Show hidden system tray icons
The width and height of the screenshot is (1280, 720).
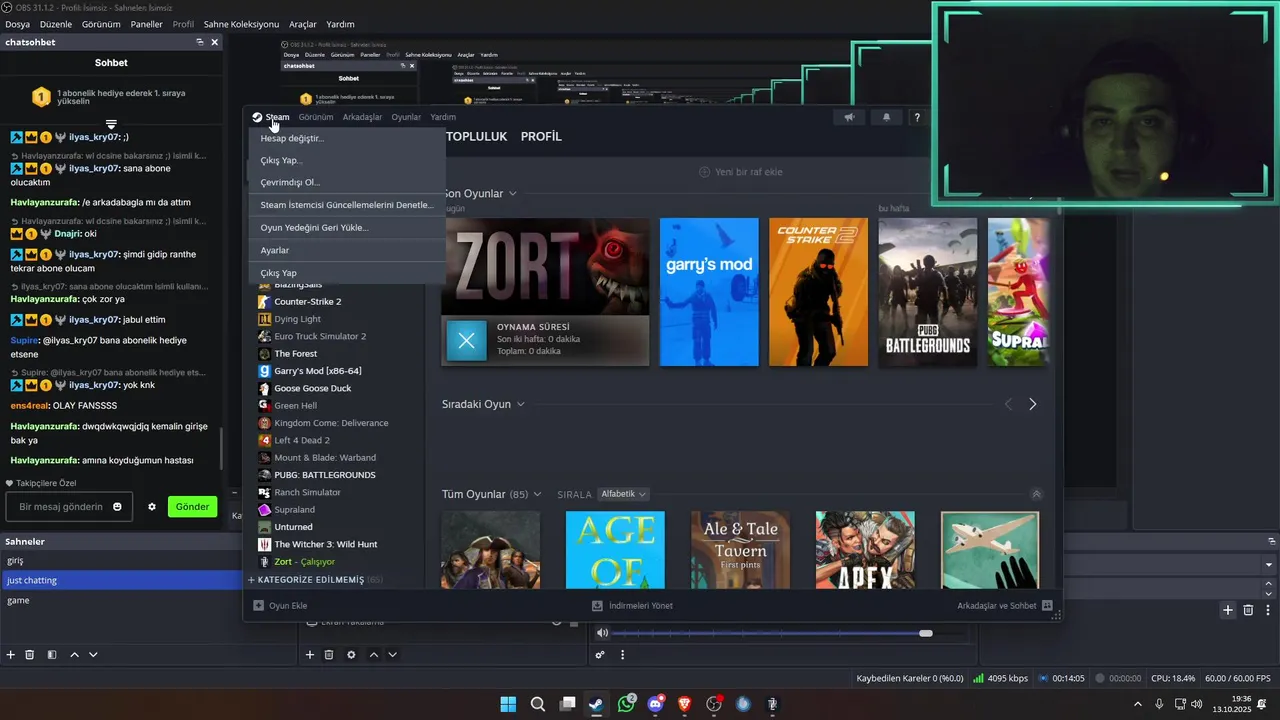pyautogui.click(x=1137, y=704)
